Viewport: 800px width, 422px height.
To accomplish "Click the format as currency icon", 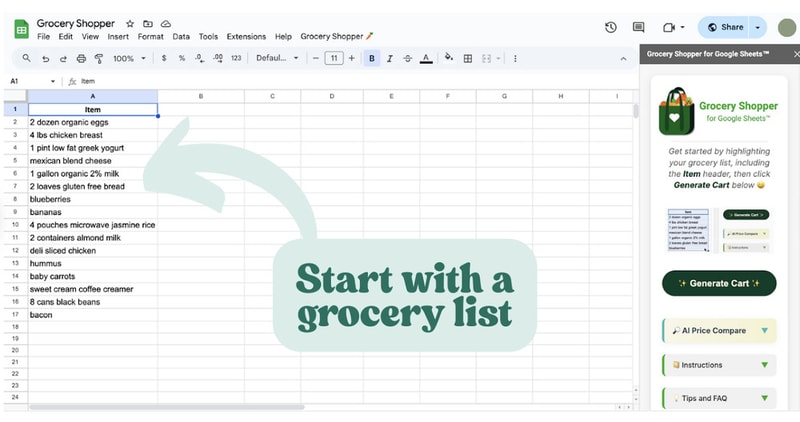I will coord(166,58).
